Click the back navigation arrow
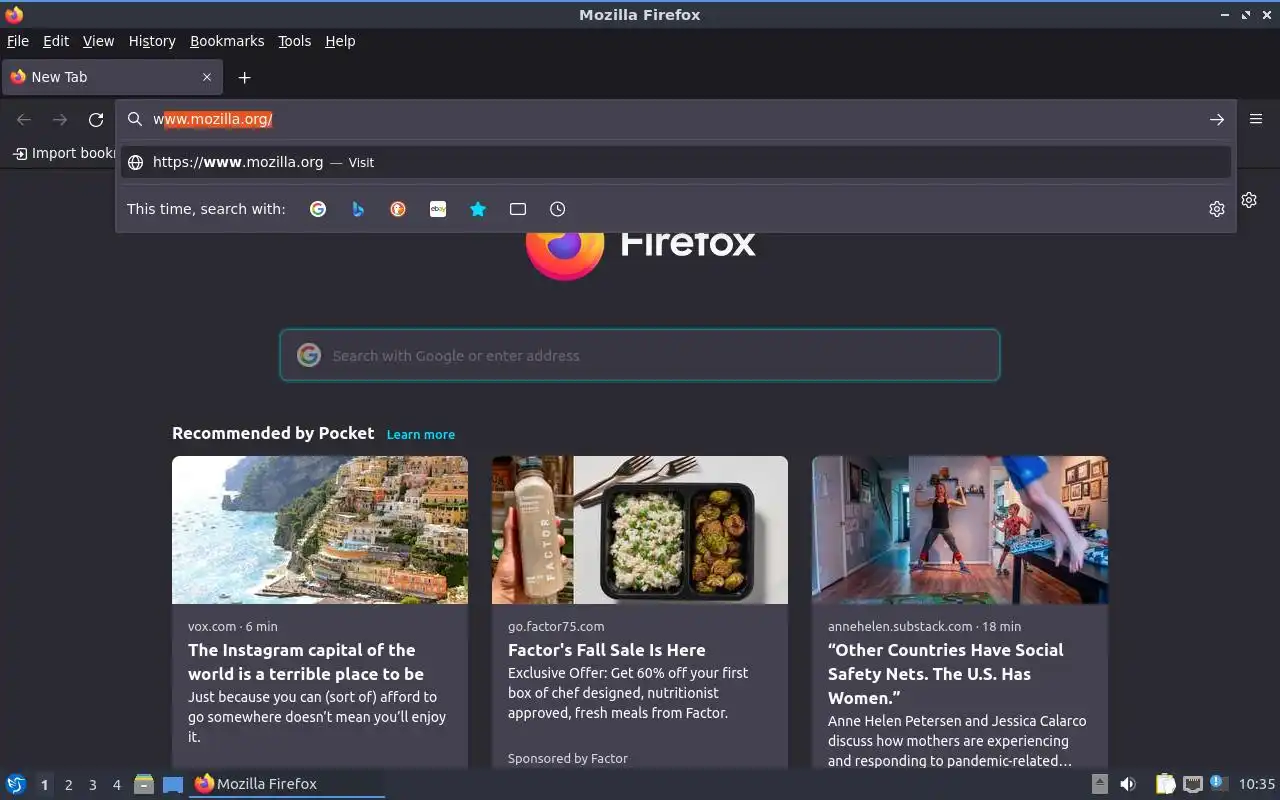This screenshot has height=800, width=1280. [24, 120]
